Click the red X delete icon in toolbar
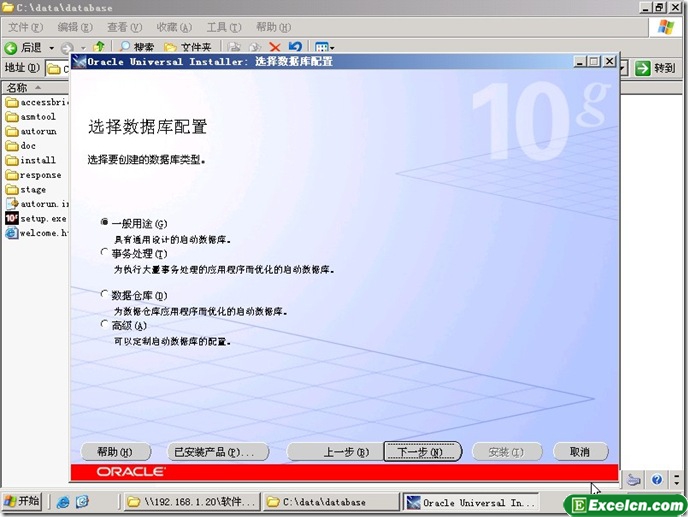This screenshot has width=688, height=517. (275, 47)
